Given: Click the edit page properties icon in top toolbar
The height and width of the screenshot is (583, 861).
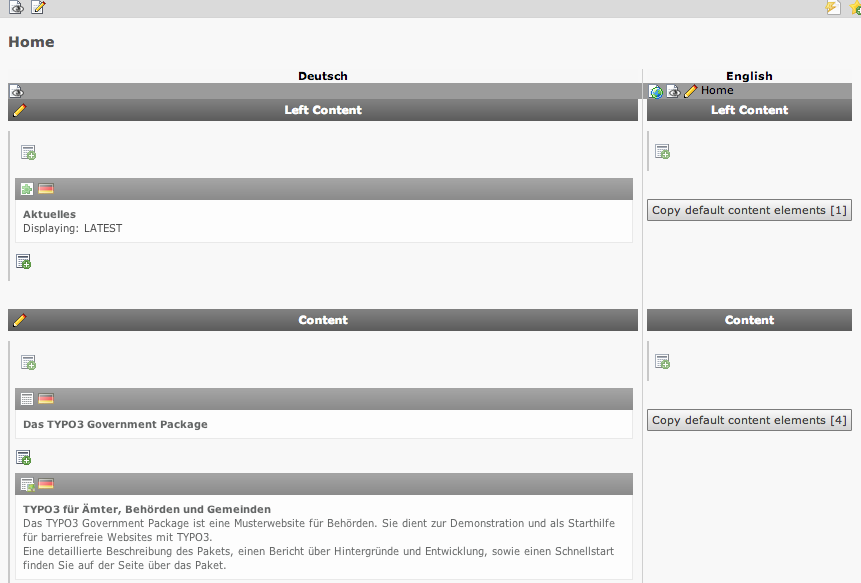Looking at the screenshot, I should click(38, 7).
